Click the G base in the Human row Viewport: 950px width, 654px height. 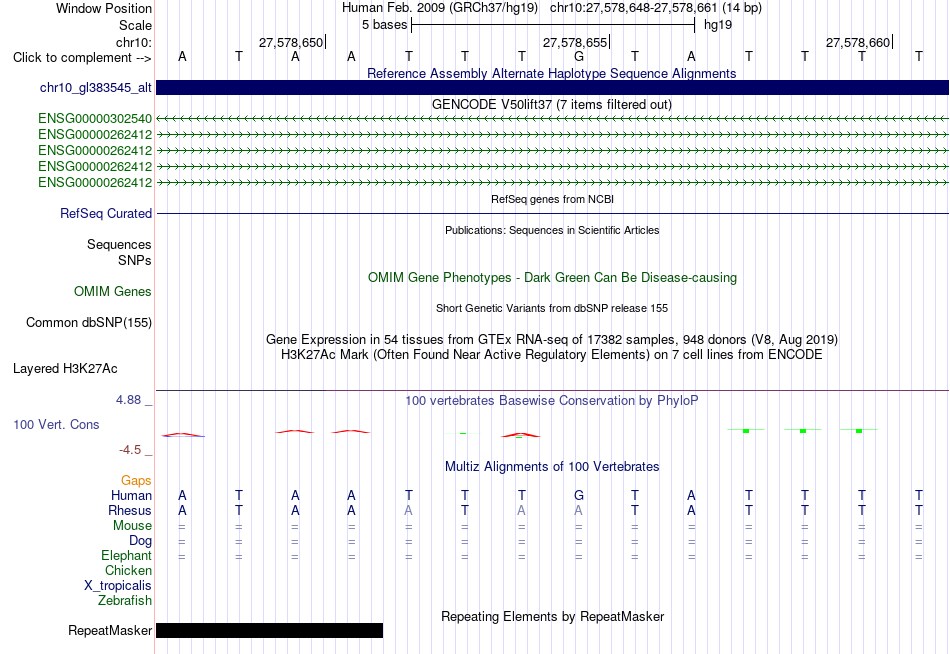(579, 495)
